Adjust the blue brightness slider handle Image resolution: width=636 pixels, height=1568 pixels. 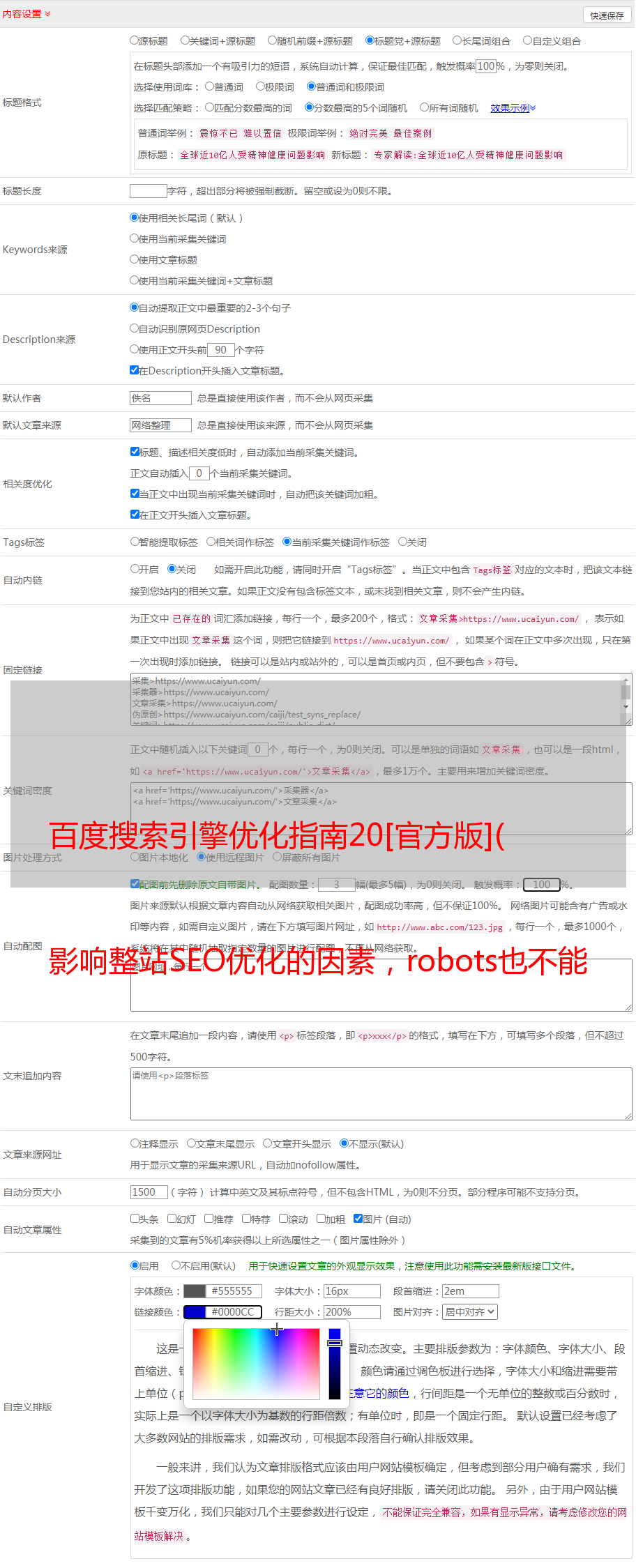tap(335, 1342)
